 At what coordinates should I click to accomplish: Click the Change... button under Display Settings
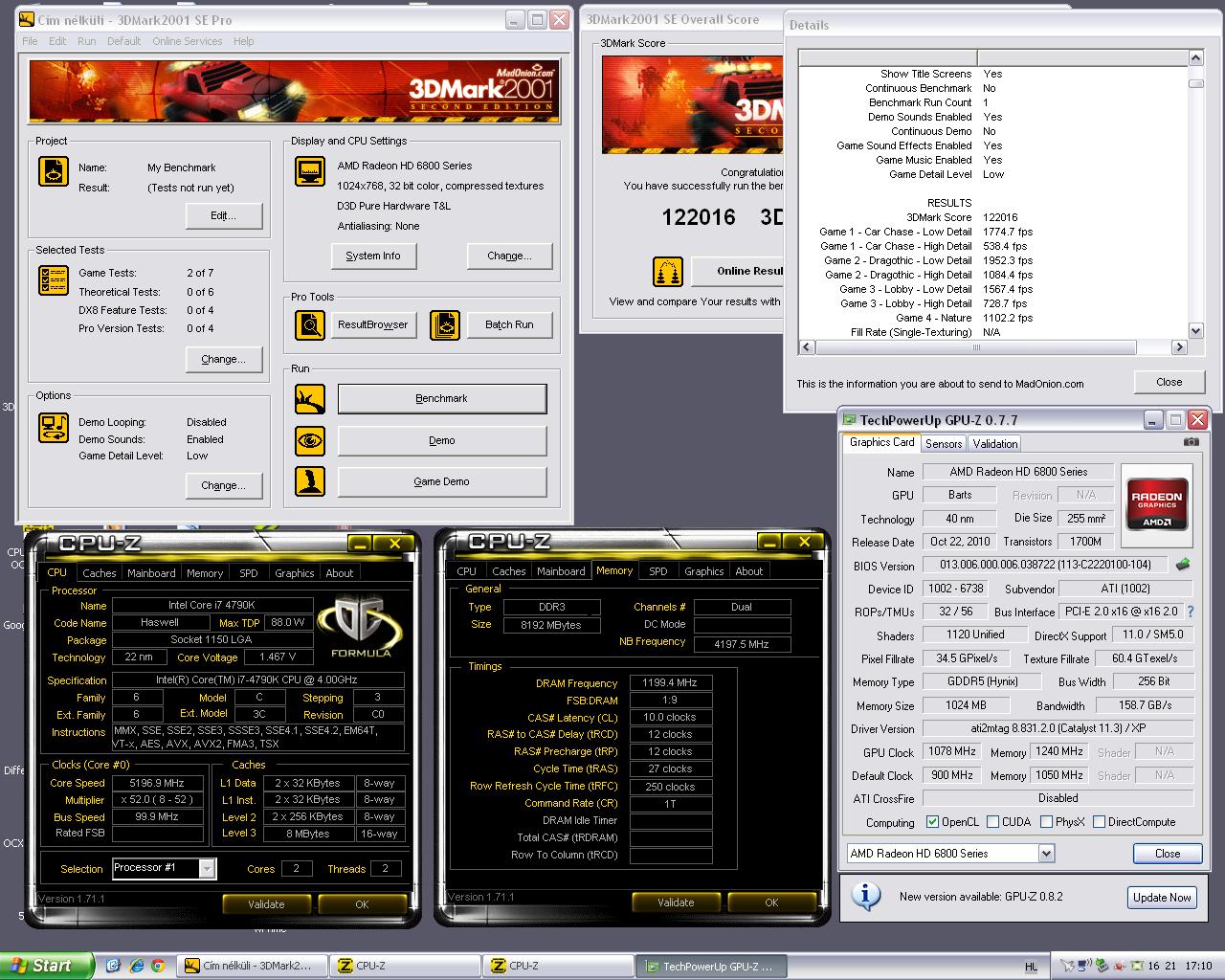[509, 256]
